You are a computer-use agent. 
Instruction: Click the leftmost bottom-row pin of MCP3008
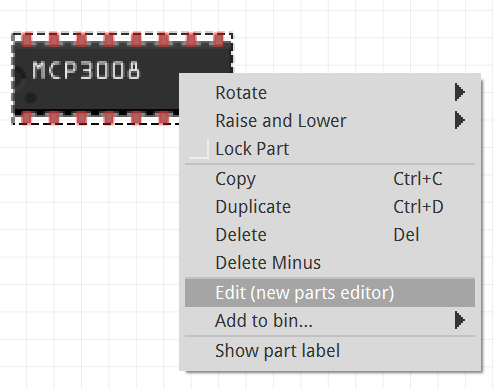27,118
